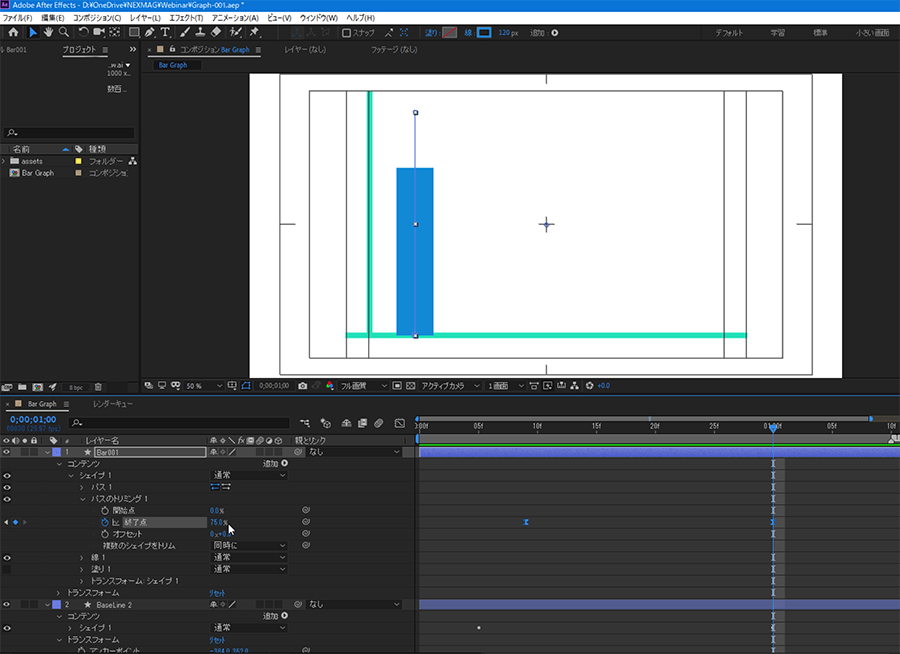The image size is (900, 654).
Task: Hide the Bar001 layer with eye icon
Action: [7, 452]
